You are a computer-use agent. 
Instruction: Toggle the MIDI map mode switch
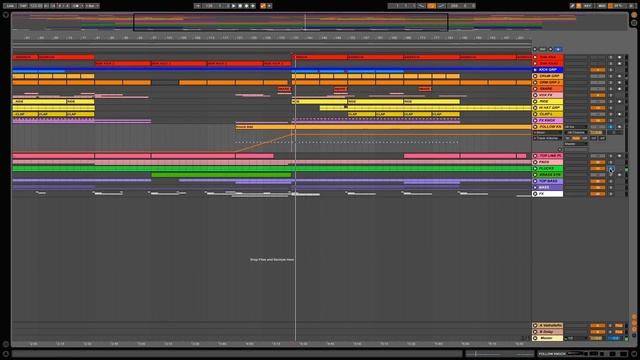[601, 6]
